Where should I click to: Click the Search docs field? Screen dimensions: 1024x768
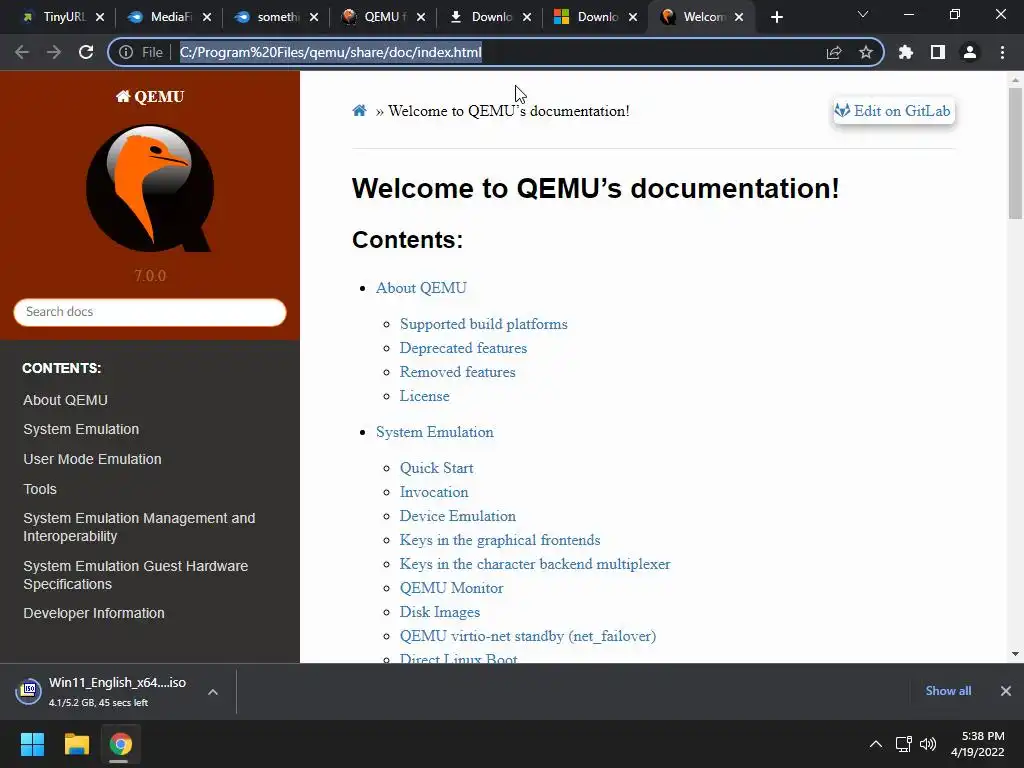click(150, 312)
